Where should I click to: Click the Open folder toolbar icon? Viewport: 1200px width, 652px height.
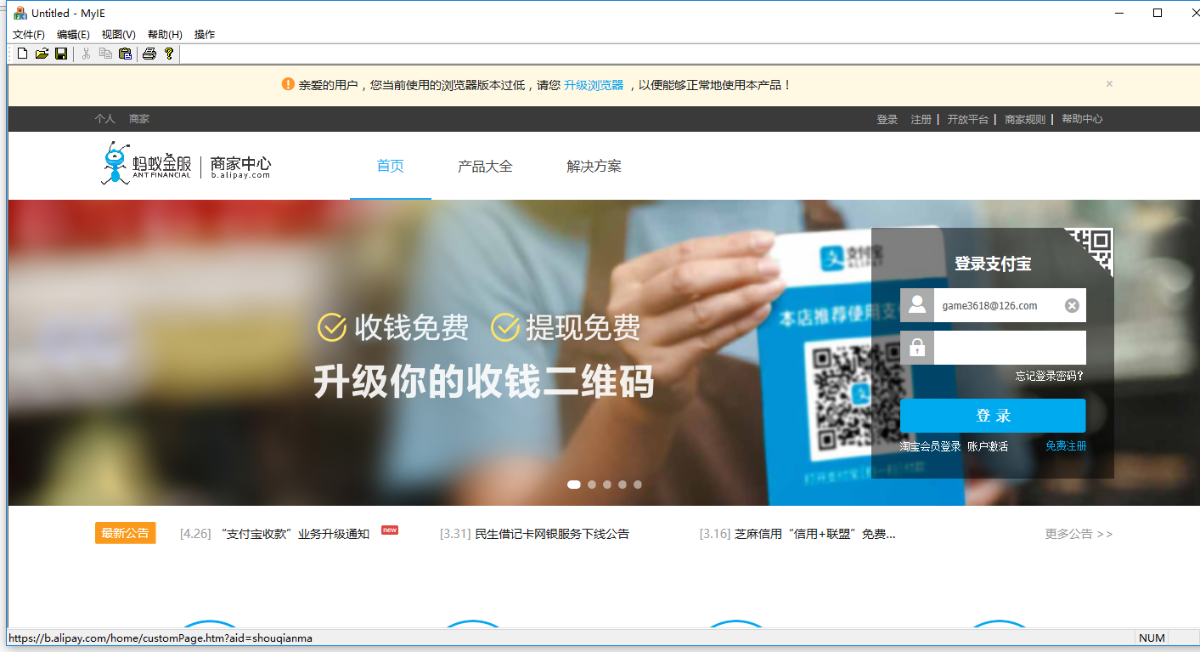pyautogui.click(x=41, y=54)
